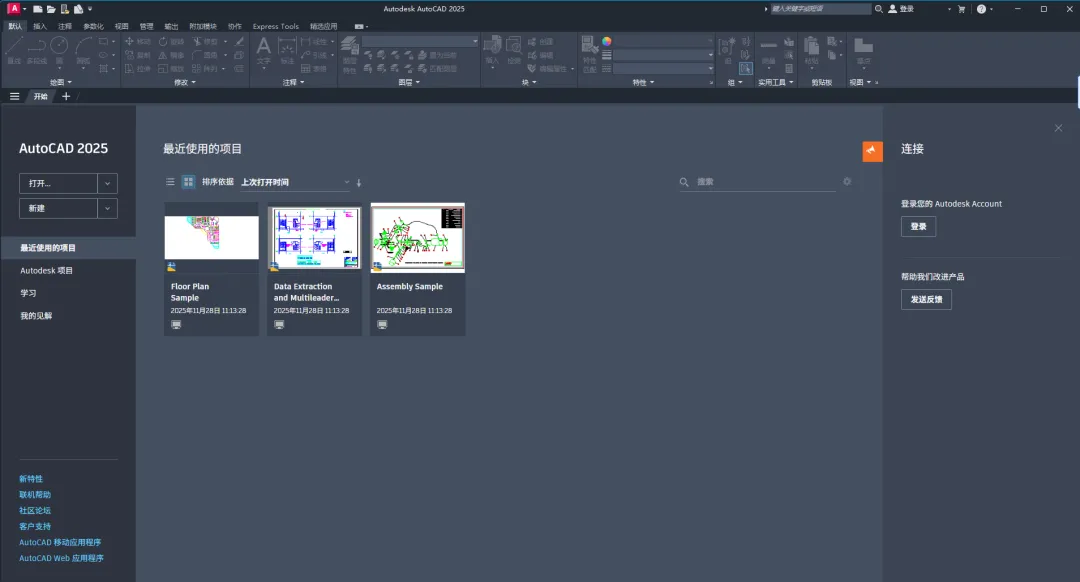Click the magnifier search icon in title bar

click(879, 9)
